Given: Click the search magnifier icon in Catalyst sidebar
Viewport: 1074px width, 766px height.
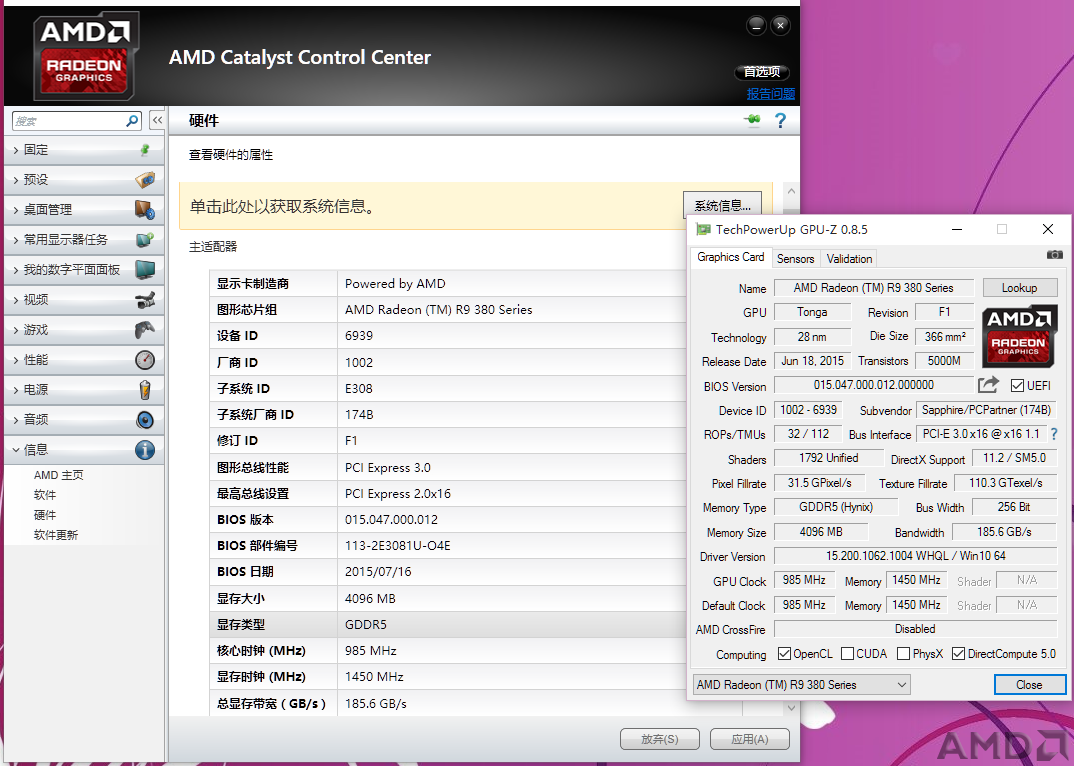Looking at the screenshot, I should pos(132,121).
